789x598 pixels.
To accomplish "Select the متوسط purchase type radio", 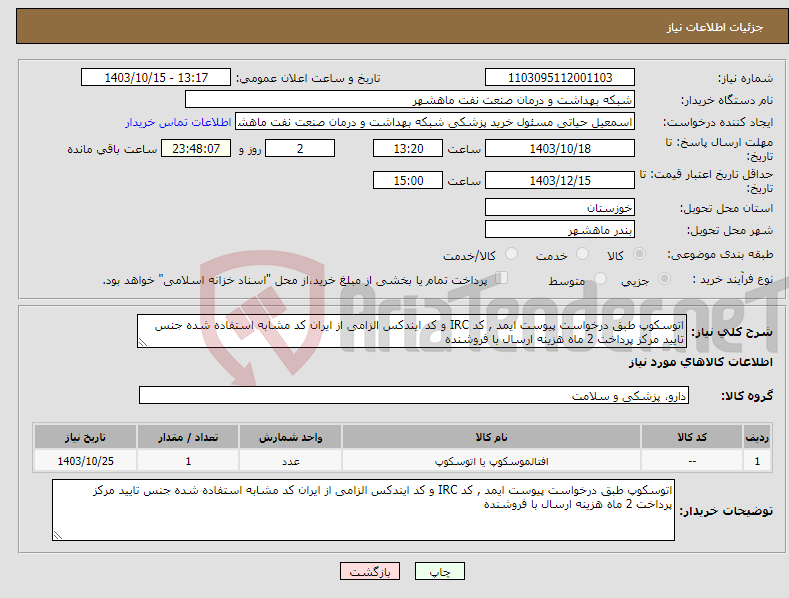I will click(x=600, y=278).
